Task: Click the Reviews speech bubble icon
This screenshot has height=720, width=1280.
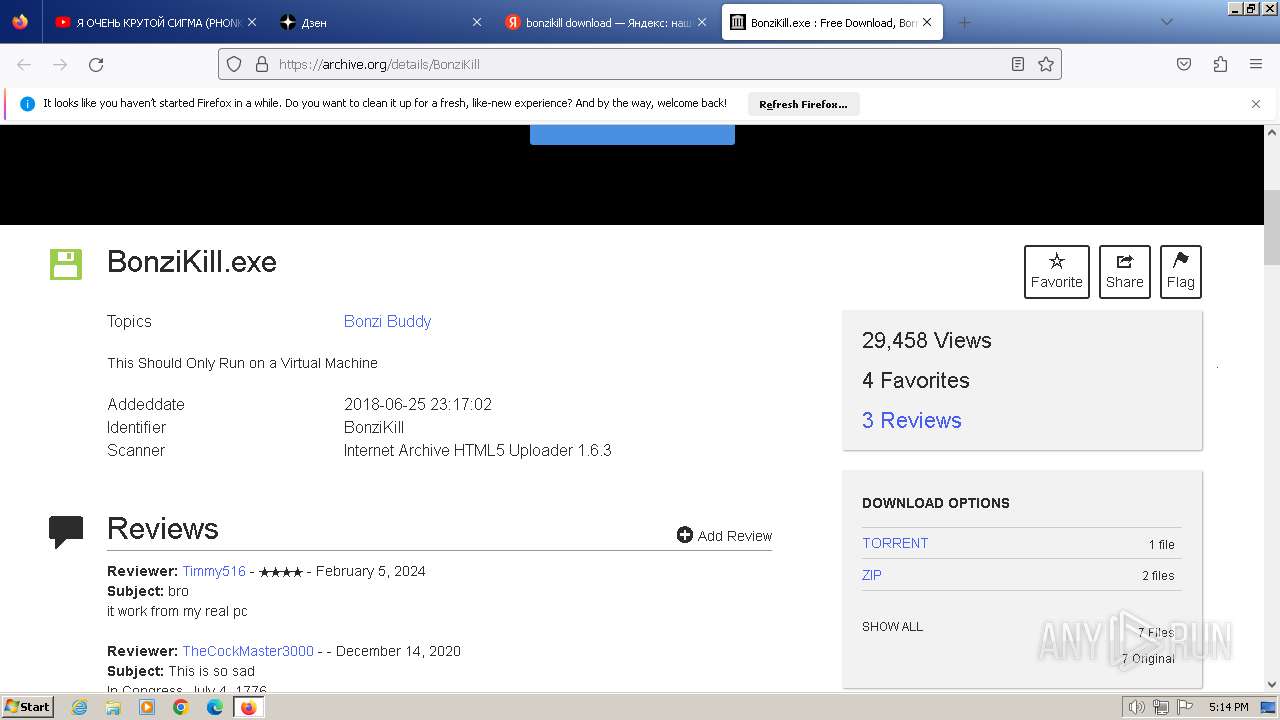Action: click(x=66, y=532)
